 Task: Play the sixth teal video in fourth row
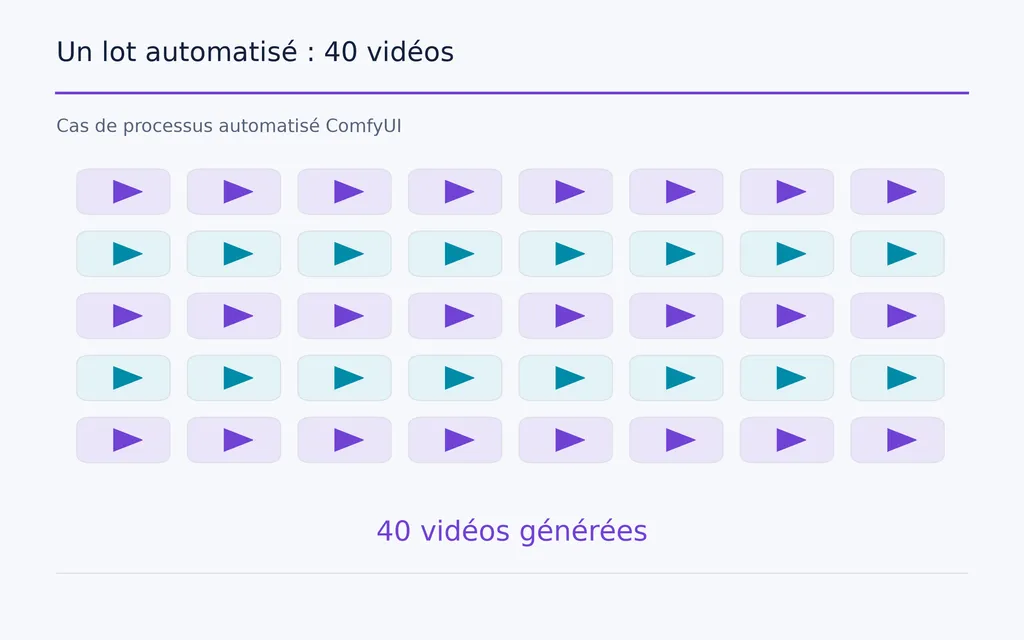click(676, 378)
